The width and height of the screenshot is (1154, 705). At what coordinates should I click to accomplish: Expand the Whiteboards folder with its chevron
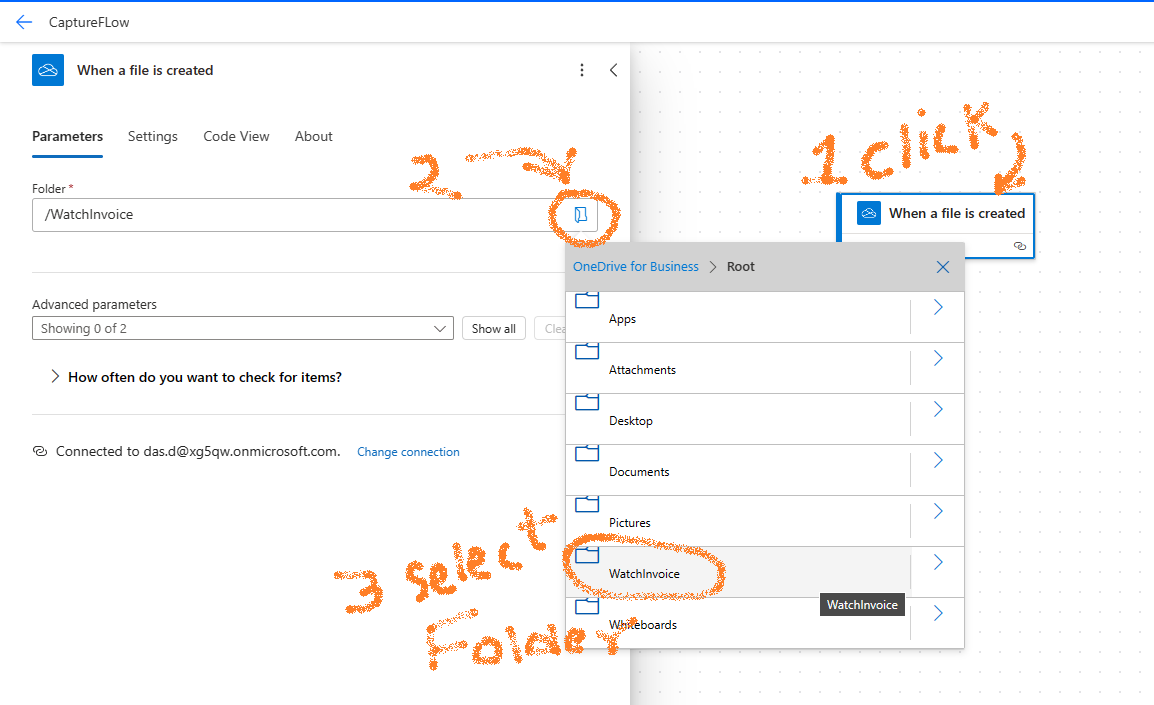(938, 613)
